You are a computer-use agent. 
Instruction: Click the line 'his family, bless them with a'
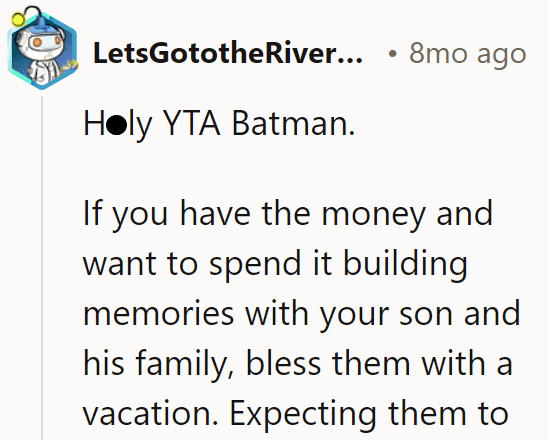click(298, 364)
